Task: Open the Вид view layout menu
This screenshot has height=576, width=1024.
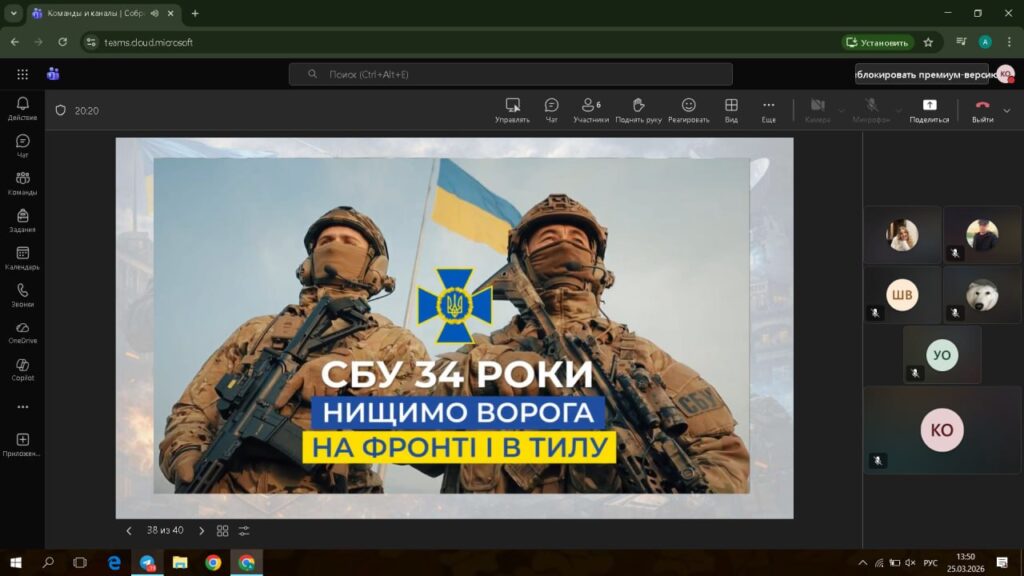Action: (731, 109)
